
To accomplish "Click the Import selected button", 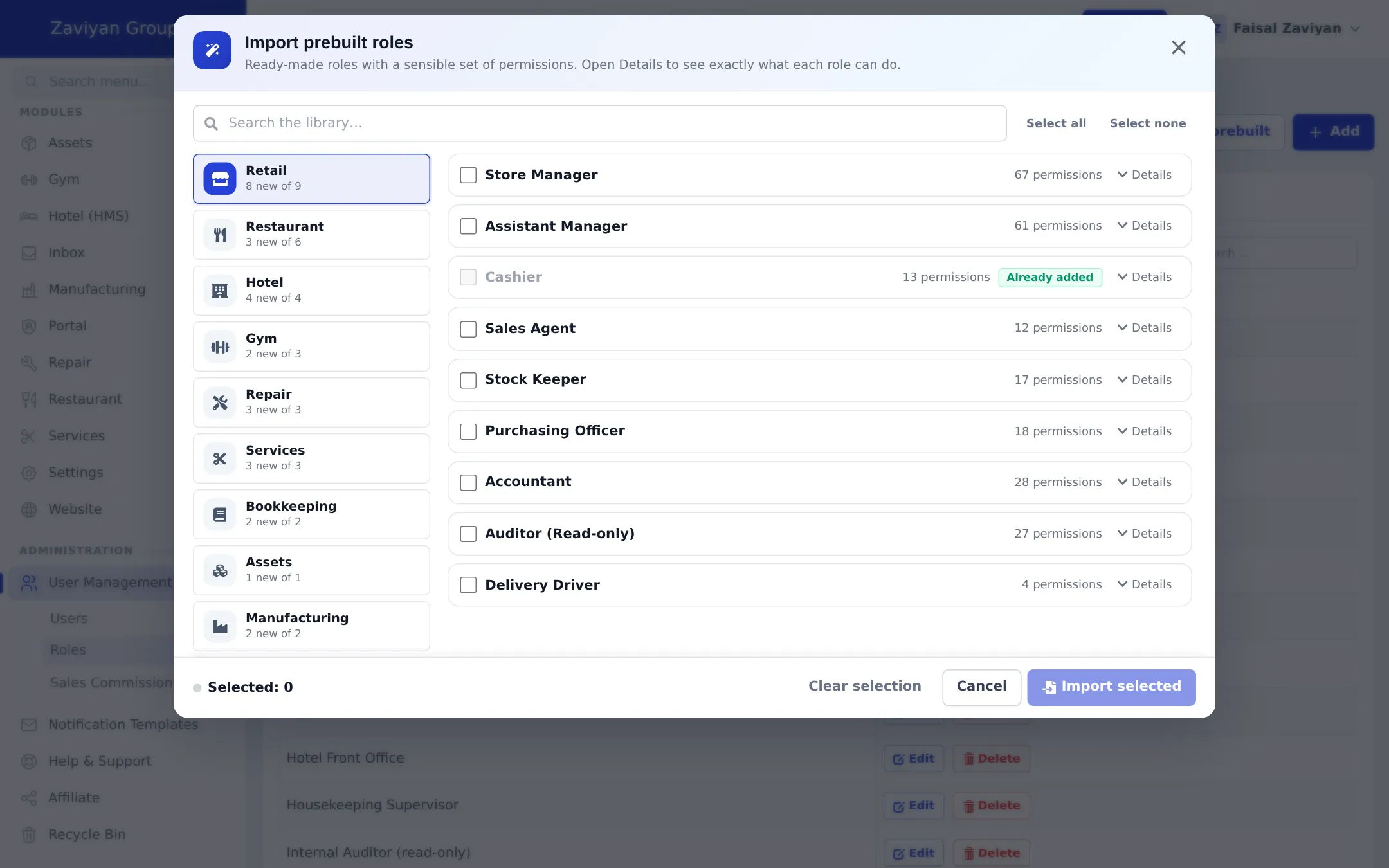I will 1111,687.
